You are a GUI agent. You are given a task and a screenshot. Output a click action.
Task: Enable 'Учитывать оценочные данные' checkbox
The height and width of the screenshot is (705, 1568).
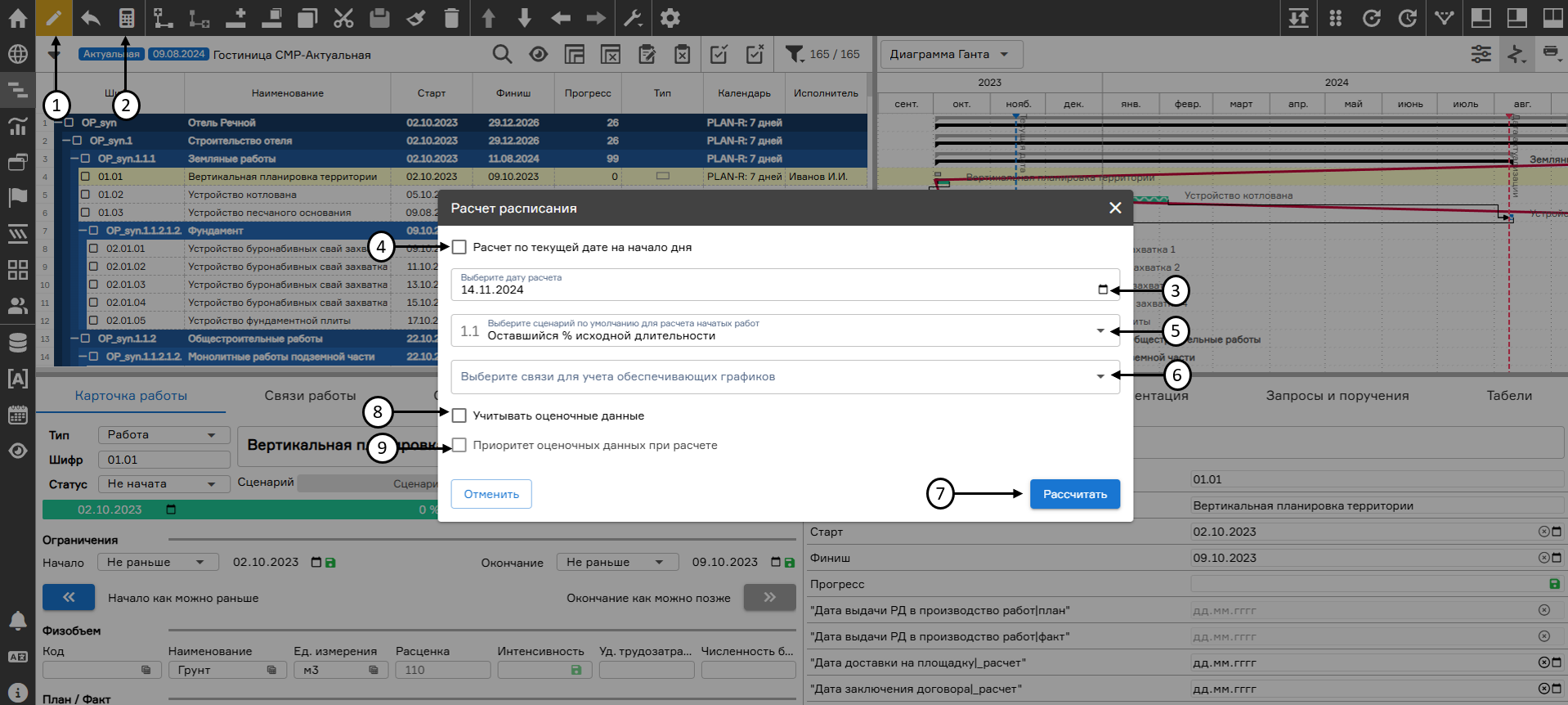(459, 415)
